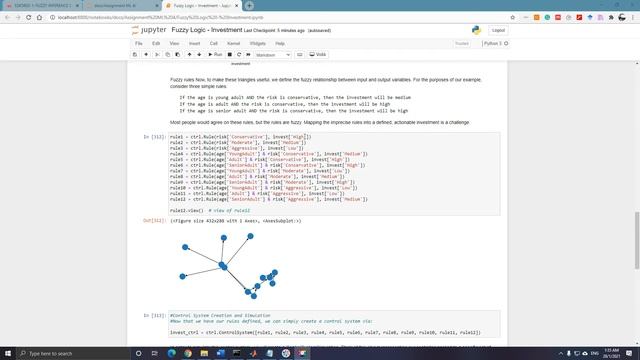Go to browser home page
This screenshot has width=640, height=360.
click(x=39, y=18)
